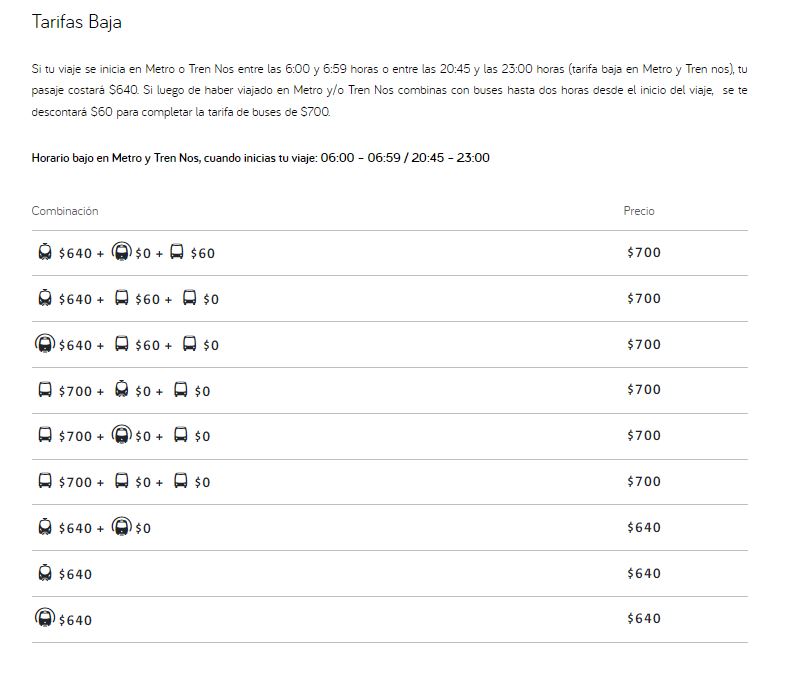
Task: Click the Metro icon in the Metro + Tren Nos row
Action: pos(45,527)
